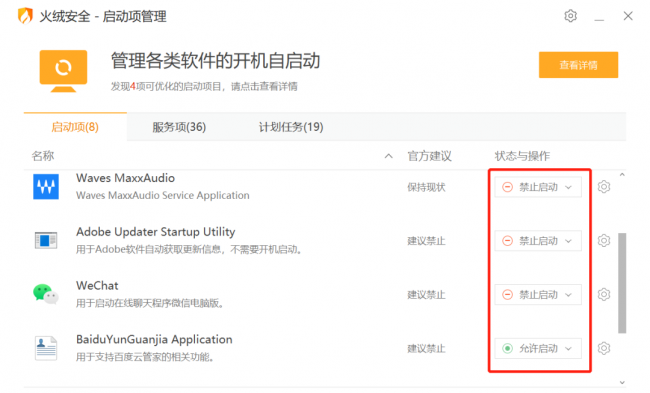Image resolution: width=650 pixels, height=393 pixels.
Task: Open the startup status dropdown for WeChat
Action: tap(538, 295)
